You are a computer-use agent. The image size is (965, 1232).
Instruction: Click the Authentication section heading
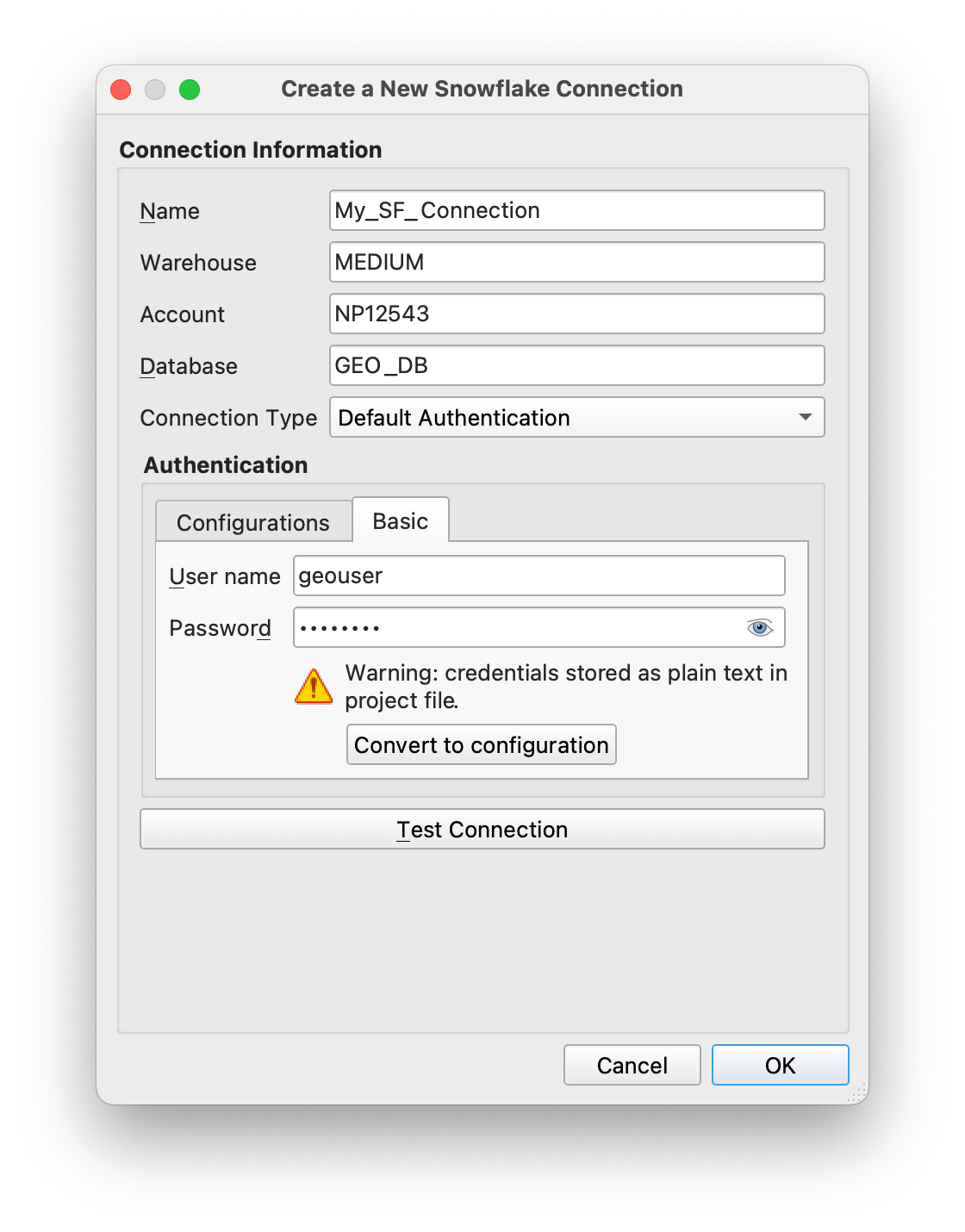[226, 465]
